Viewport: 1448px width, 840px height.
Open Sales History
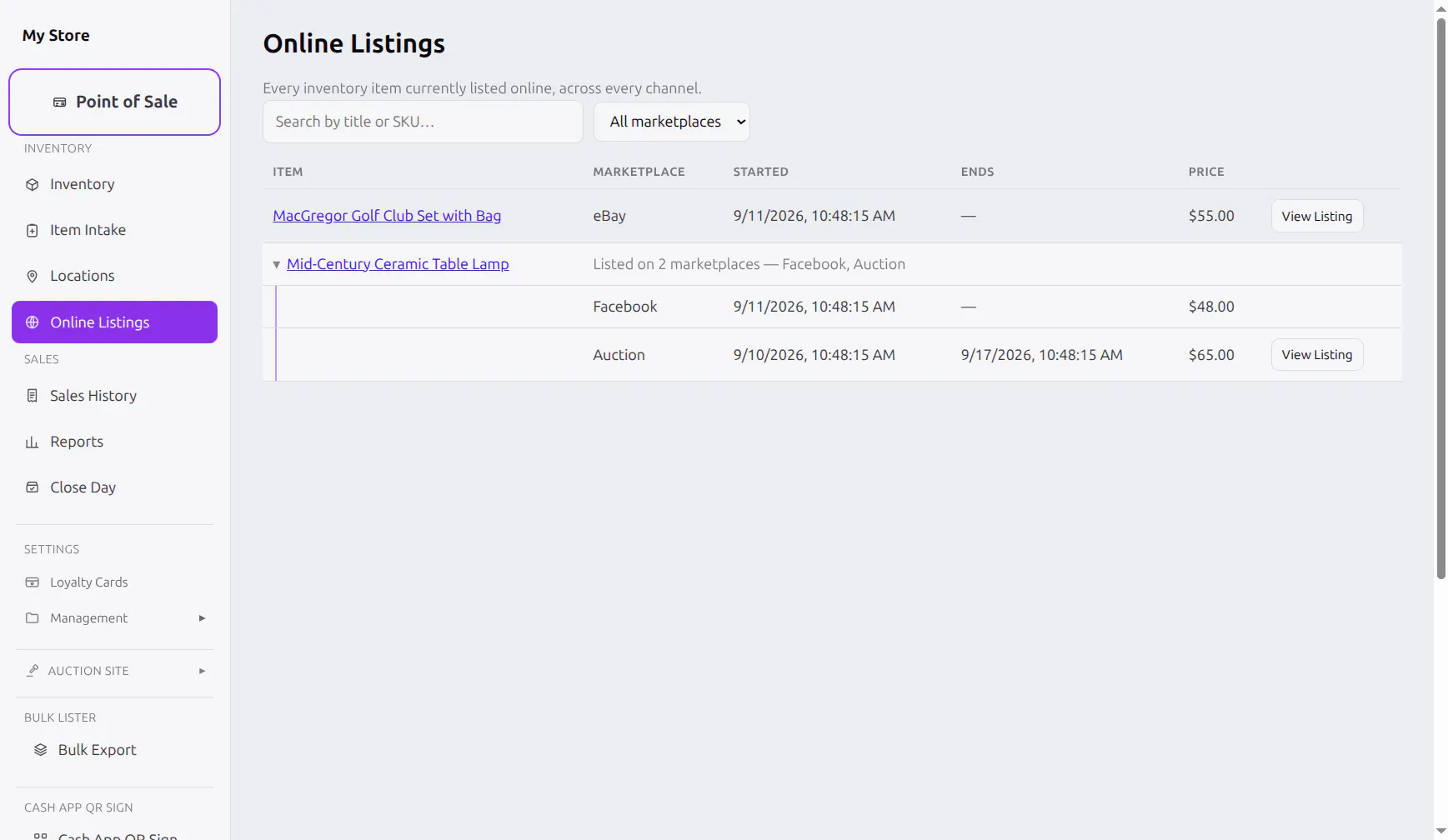(x=114, y=396)
